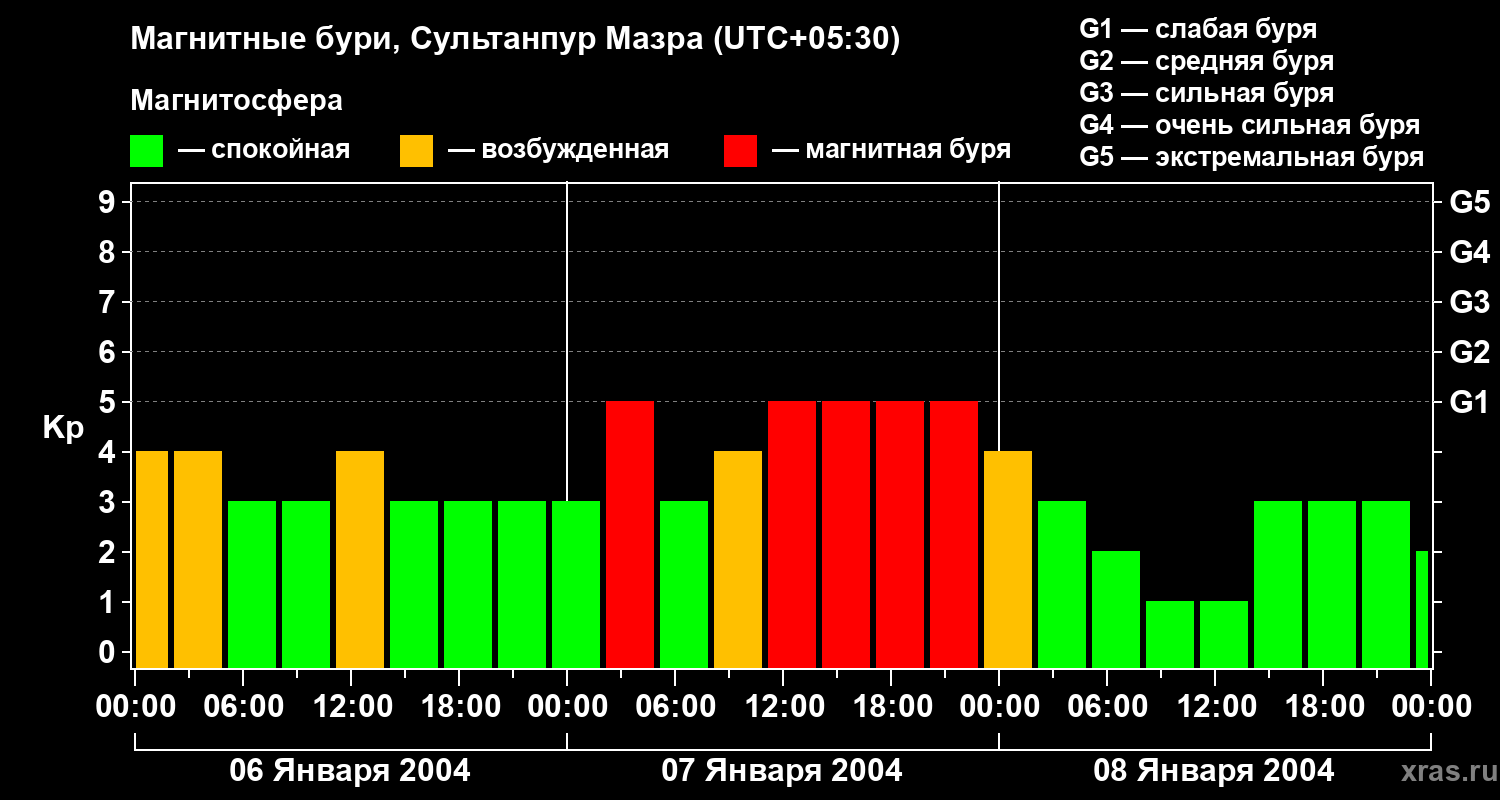
Task: Click the "9" value on the Kp axis
Action: 109,202
